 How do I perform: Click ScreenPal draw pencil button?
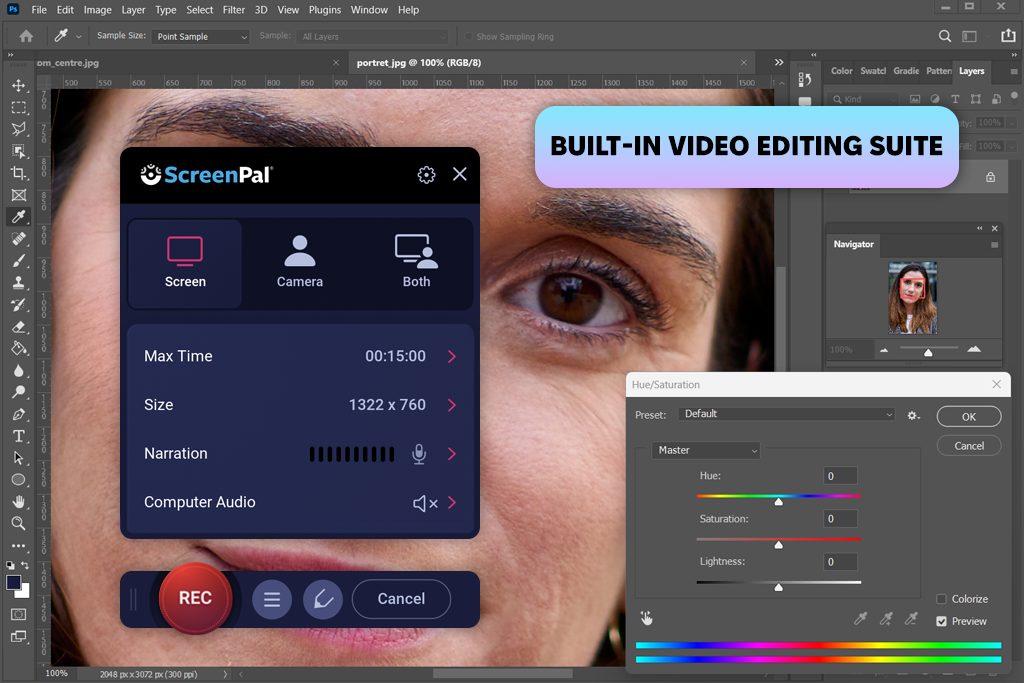tap(323, 599)
